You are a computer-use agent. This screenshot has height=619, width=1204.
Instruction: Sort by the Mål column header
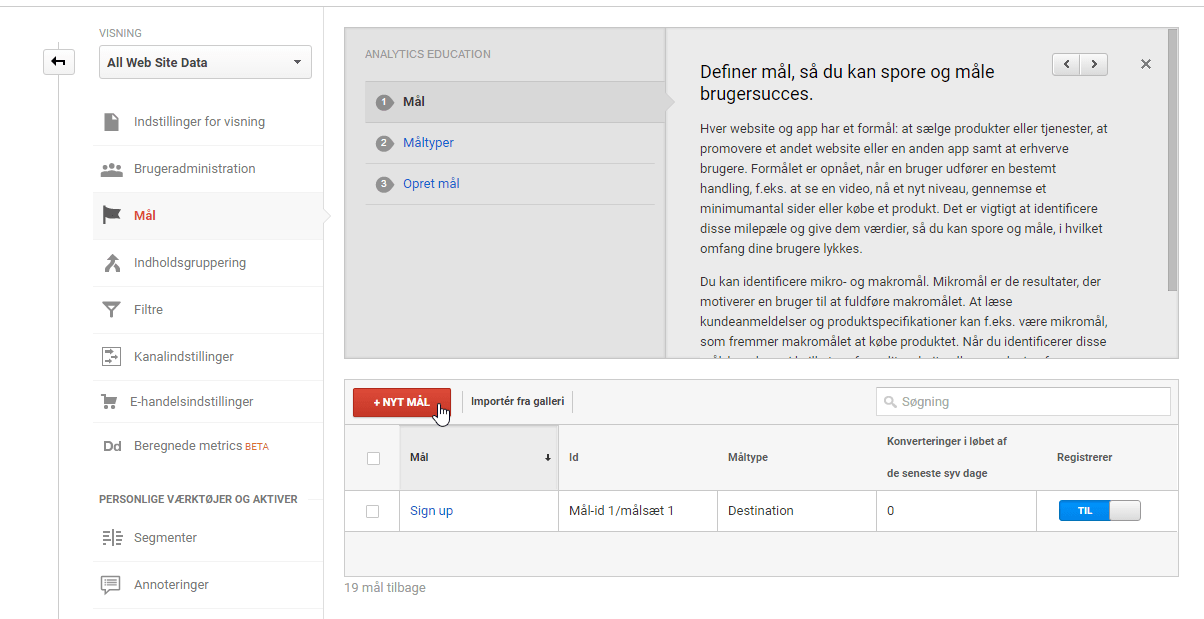pyautogui.click(x=479, y=458)
